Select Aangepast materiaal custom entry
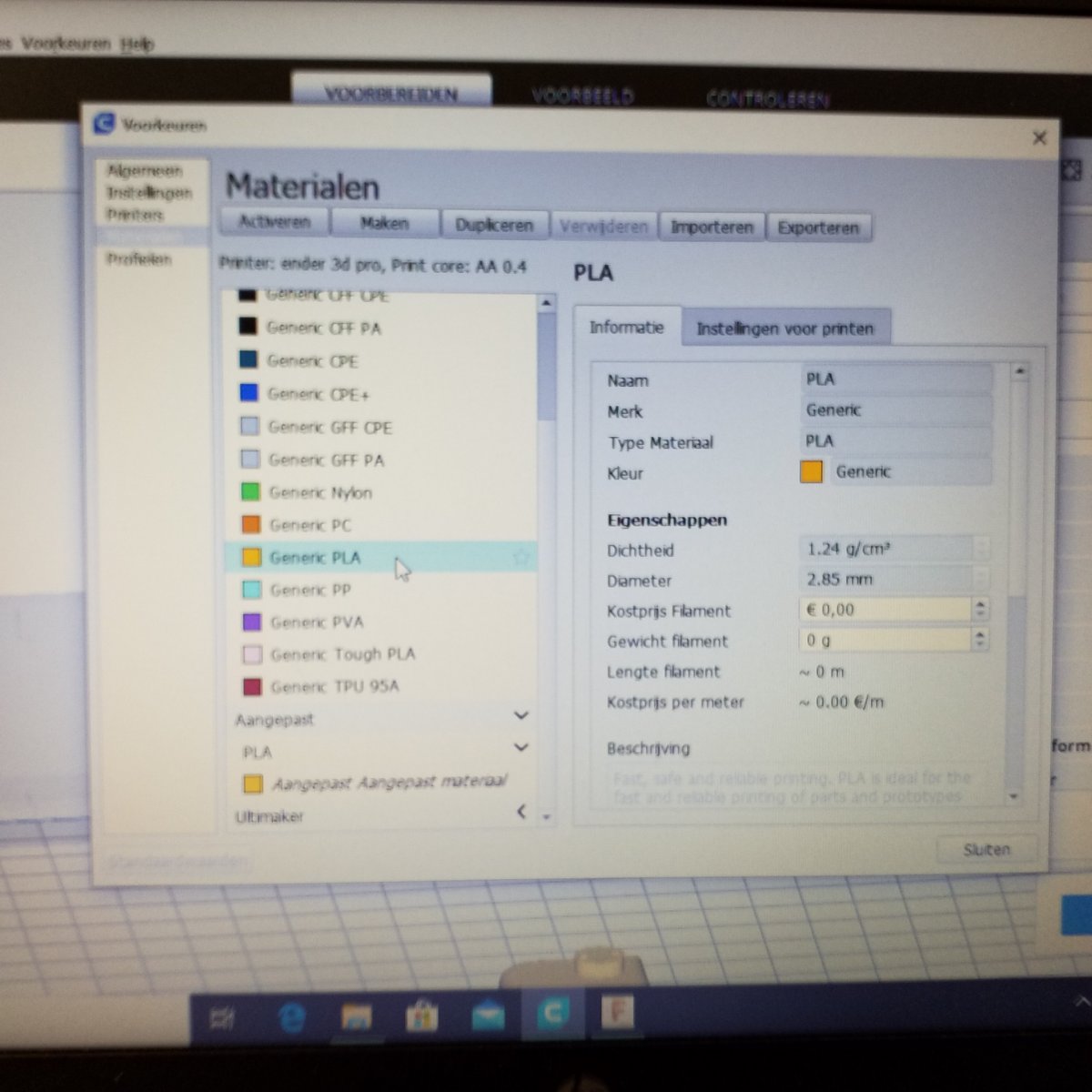1092x1092 pixels. pyautogui.click(x=380, y=783)
